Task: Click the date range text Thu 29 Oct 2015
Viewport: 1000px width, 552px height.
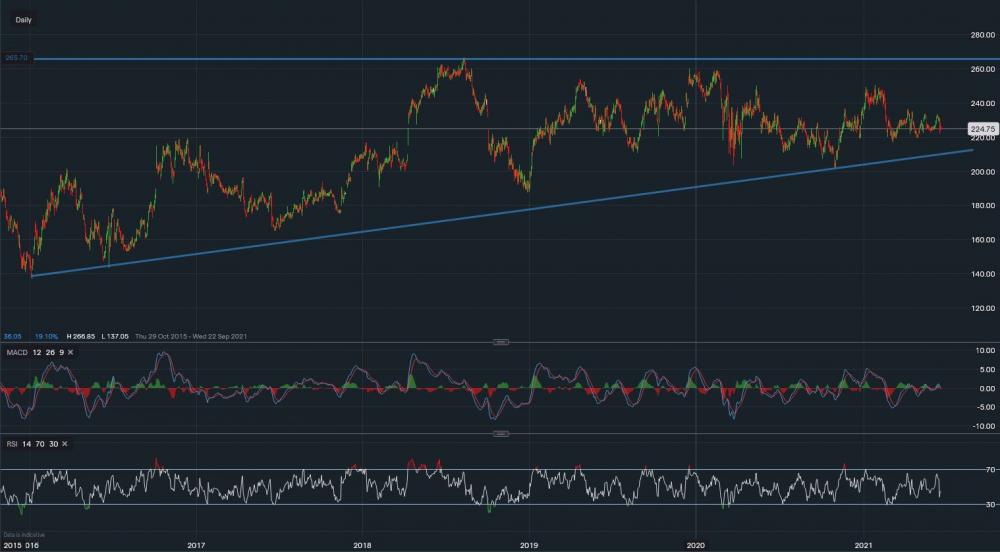Action: click(156, 335)
